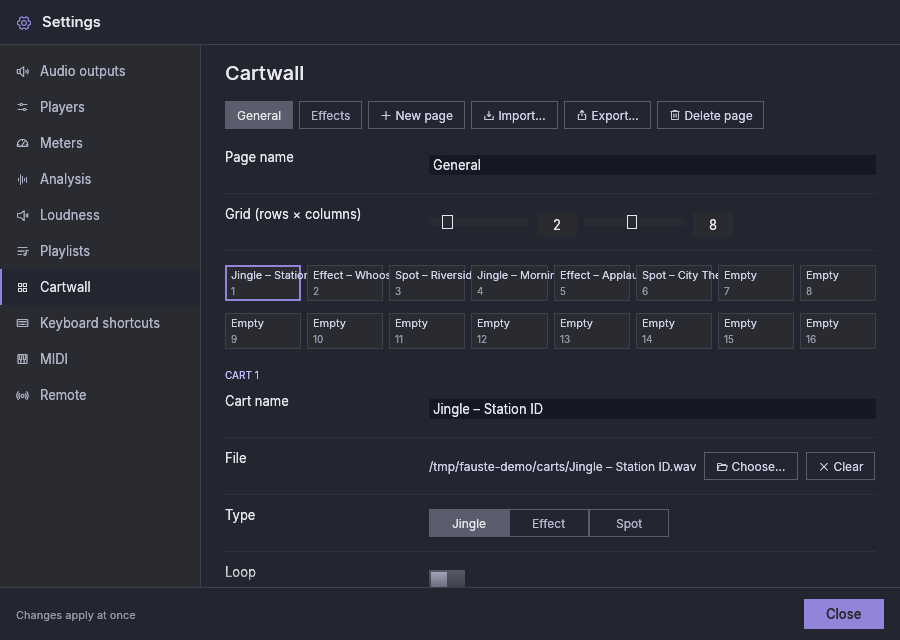Select cart 3 Spot – Riverside

click(x=427, y=283)
